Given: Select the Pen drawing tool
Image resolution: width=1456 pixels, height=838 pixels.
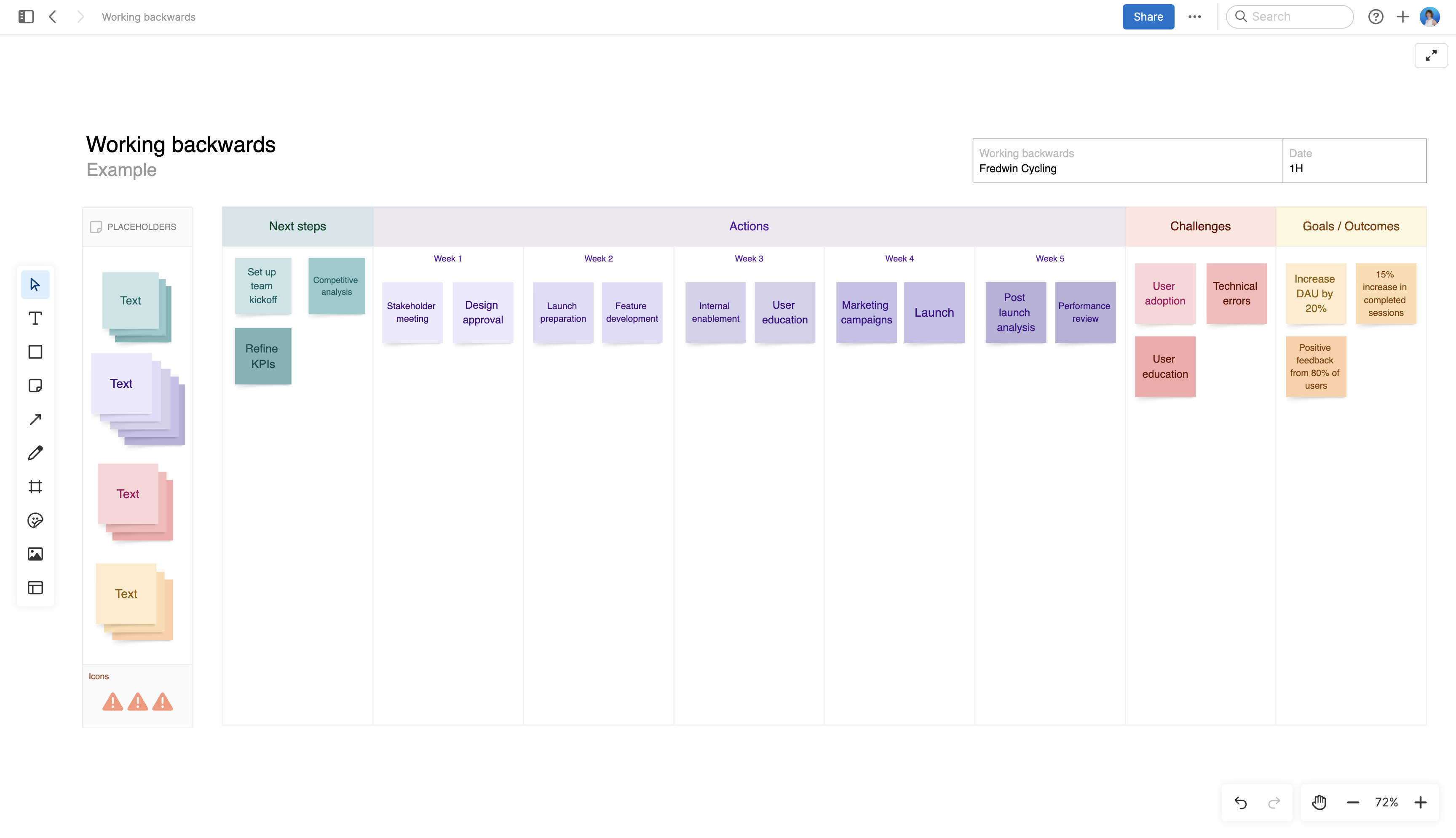Looking at the screenshot, I should [35, 453].
